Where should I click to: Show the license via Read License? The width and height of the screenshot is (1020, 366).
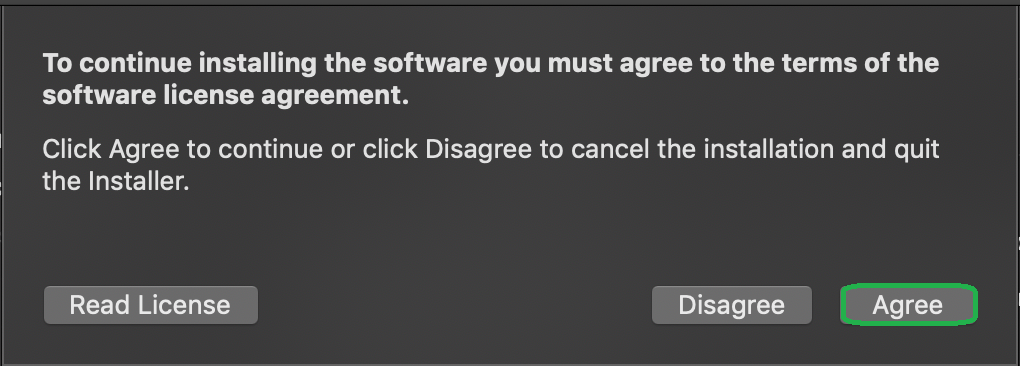pyautogui.click(x=151, y=305)
